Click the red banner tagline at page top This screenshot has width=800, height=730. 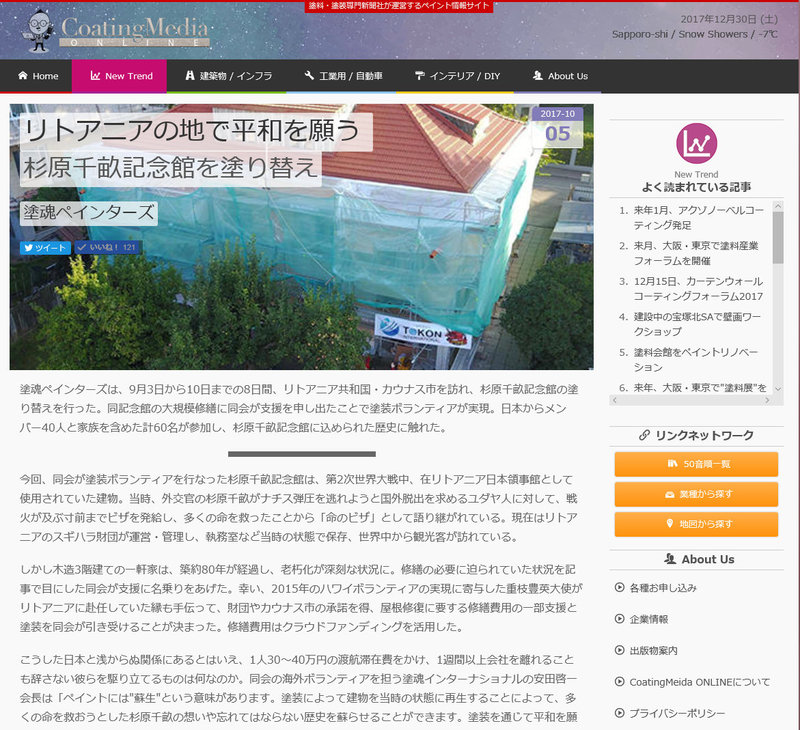pos(399,6)
